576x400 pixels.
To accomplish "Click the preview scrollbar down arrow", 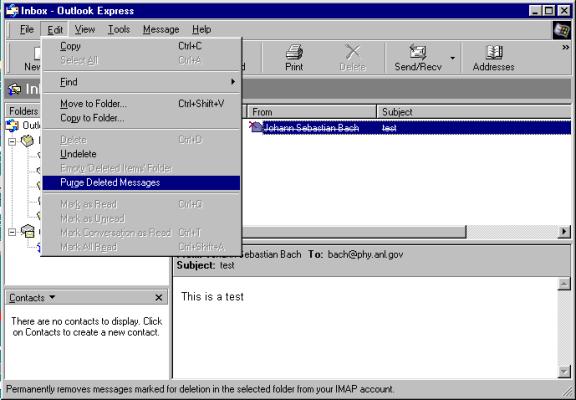I will [x=564, y=372].
